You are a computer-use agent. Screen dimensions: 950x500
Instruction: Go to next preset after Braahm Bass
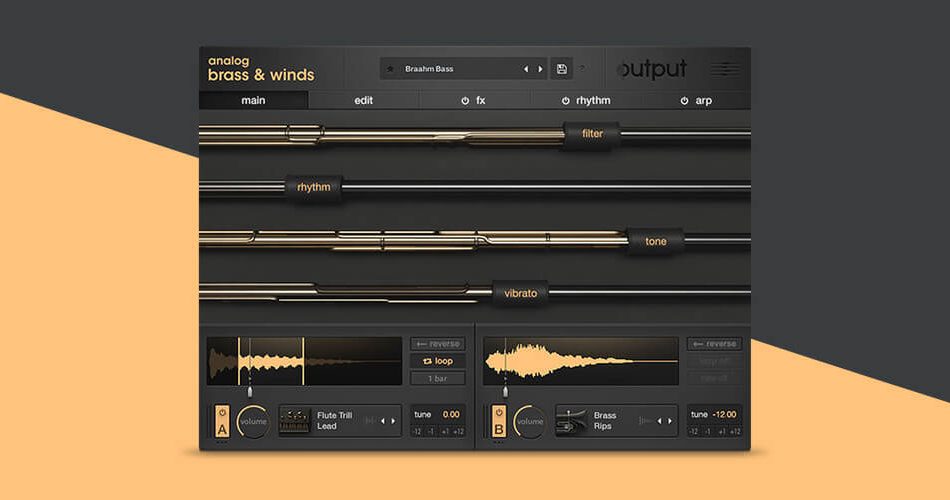tap(541, 69)
